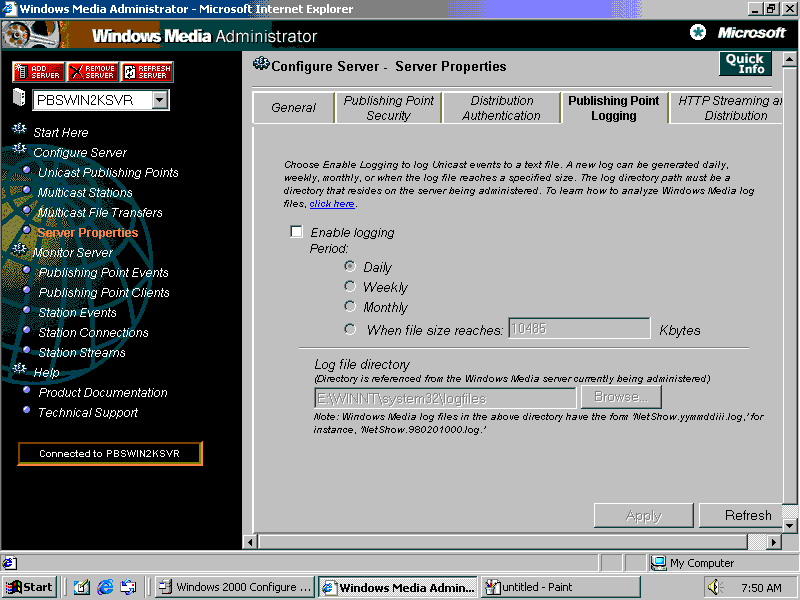View Station Connections page

(x=93, y=332)
